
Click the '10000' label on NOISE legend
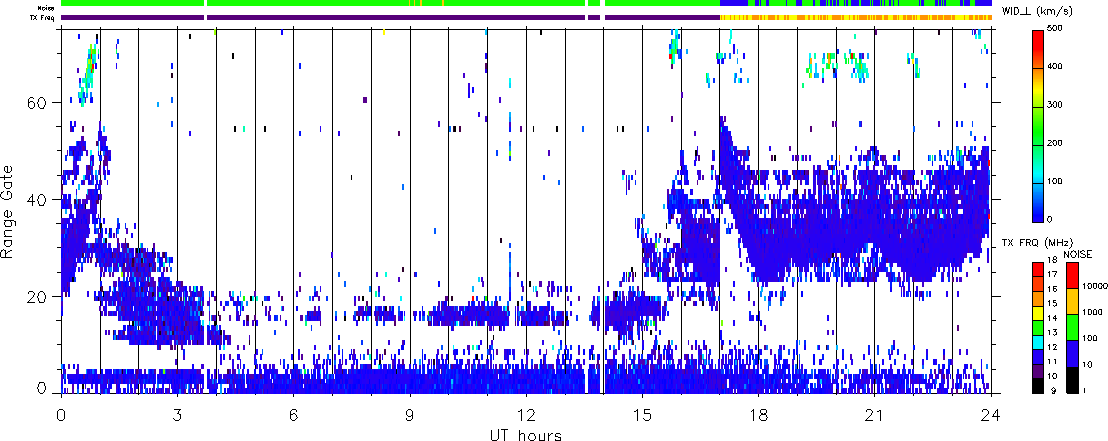(x=1095, y=287)
